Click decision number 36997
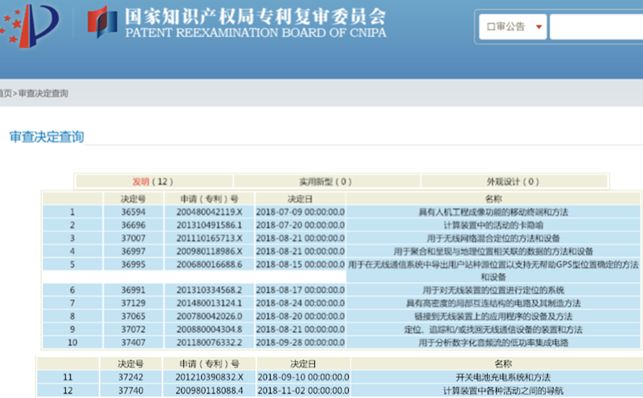Screen dimensions: 643x398 tap(133, 251)
